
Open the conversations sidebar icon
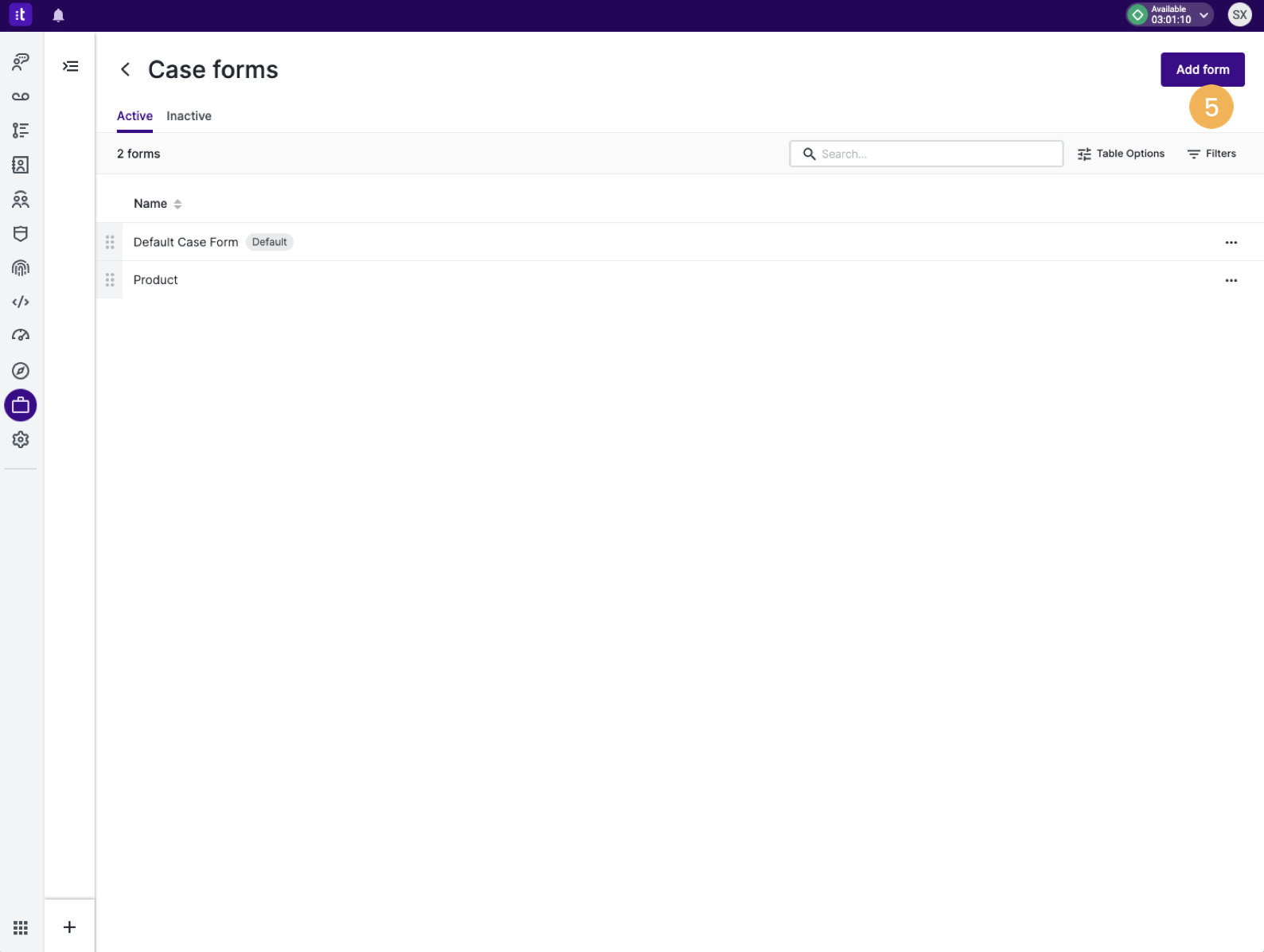pos(21,61)
